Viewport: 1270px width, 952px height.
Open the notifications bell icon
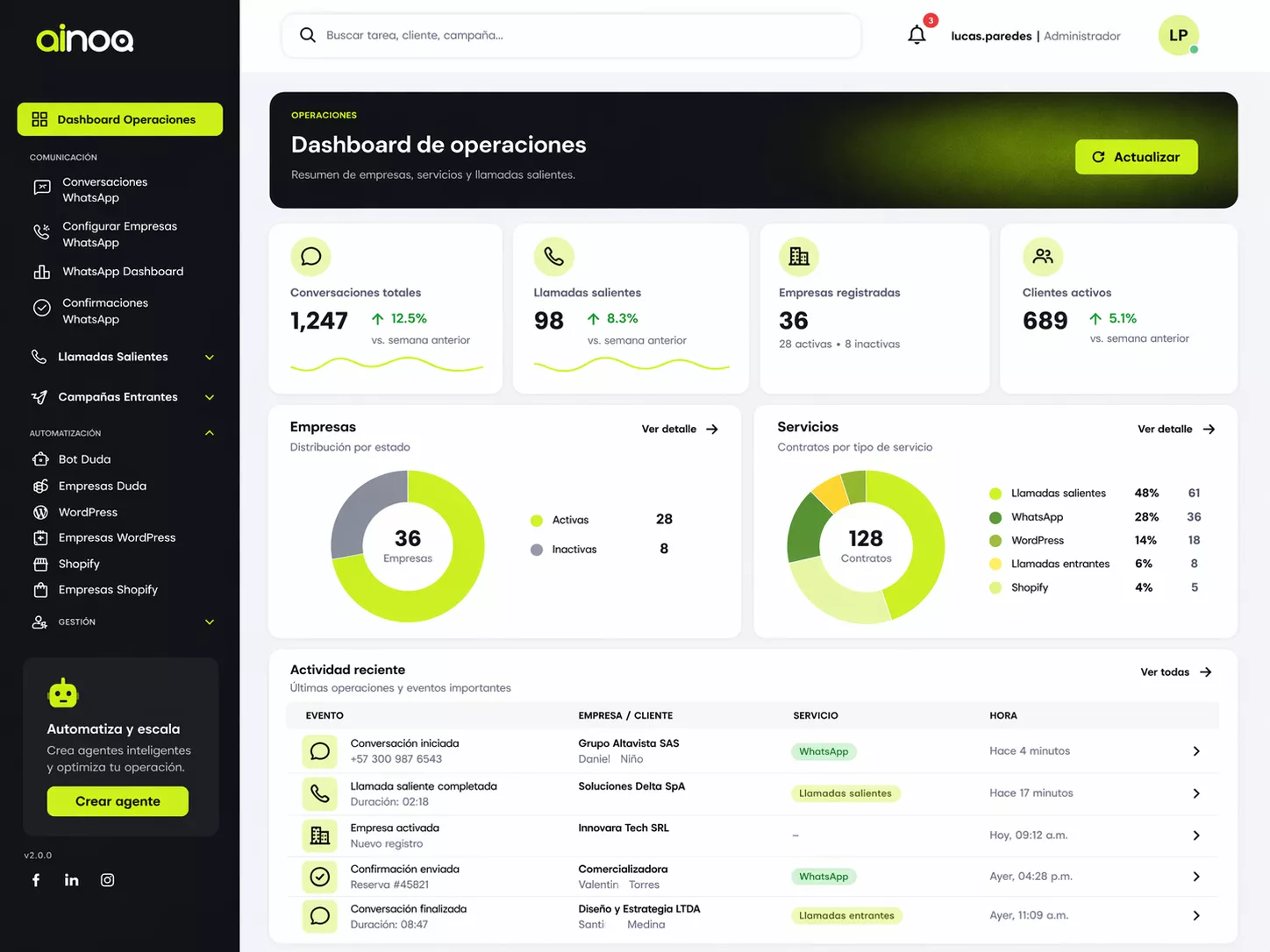click(x=917, y=35)
